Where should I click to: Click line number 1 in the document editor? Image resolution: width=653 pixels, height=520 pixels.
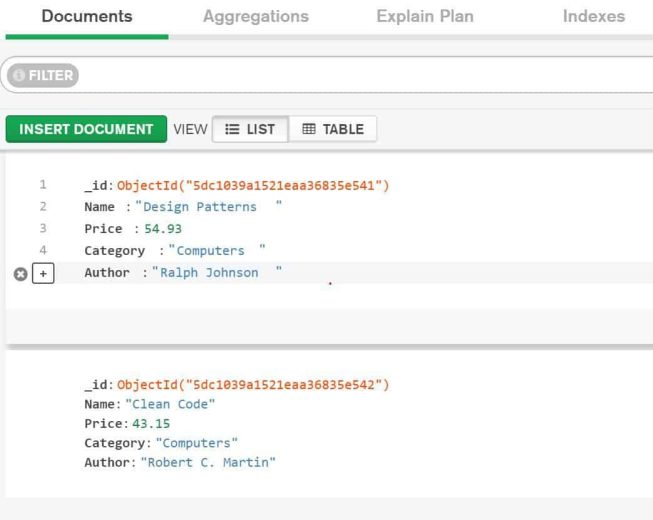tap(43, 184)
